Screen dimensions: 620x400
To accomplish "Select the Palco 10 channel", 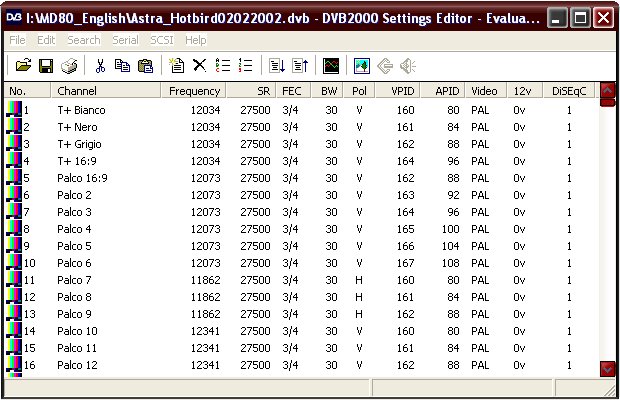I will 77,331.
